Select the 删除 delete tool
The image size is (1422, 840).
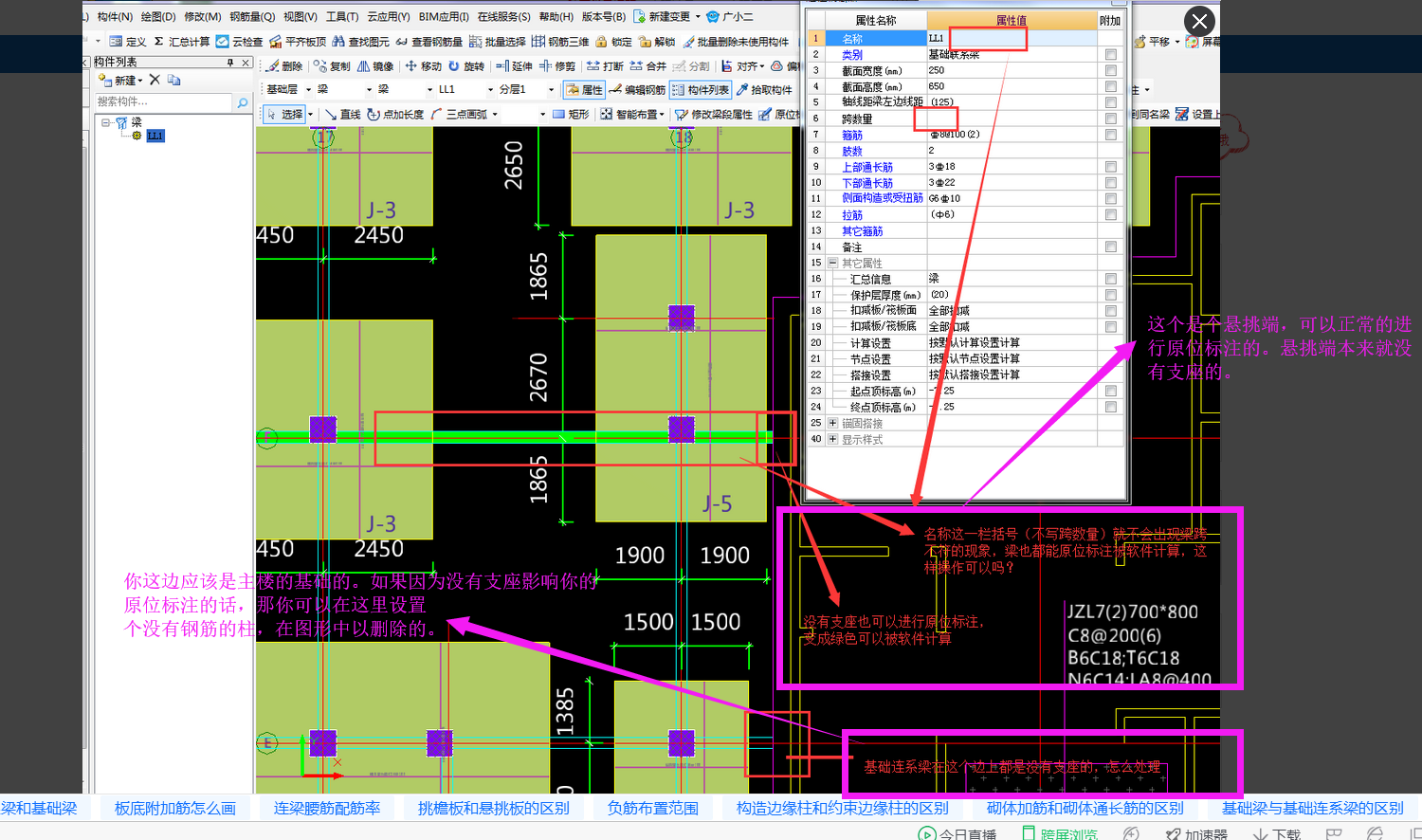283,66
